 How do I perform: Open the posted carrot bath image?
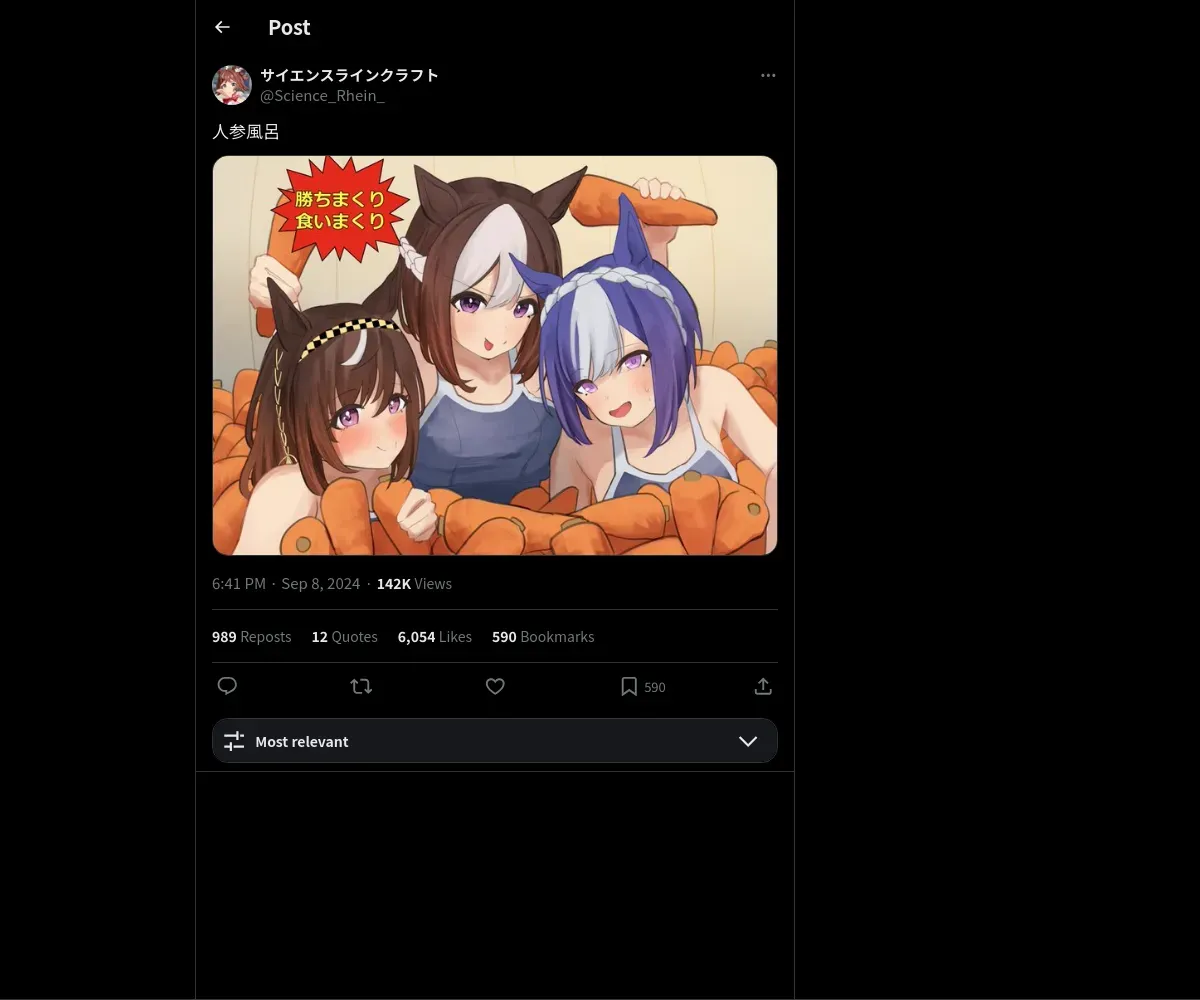click(495, 355)
